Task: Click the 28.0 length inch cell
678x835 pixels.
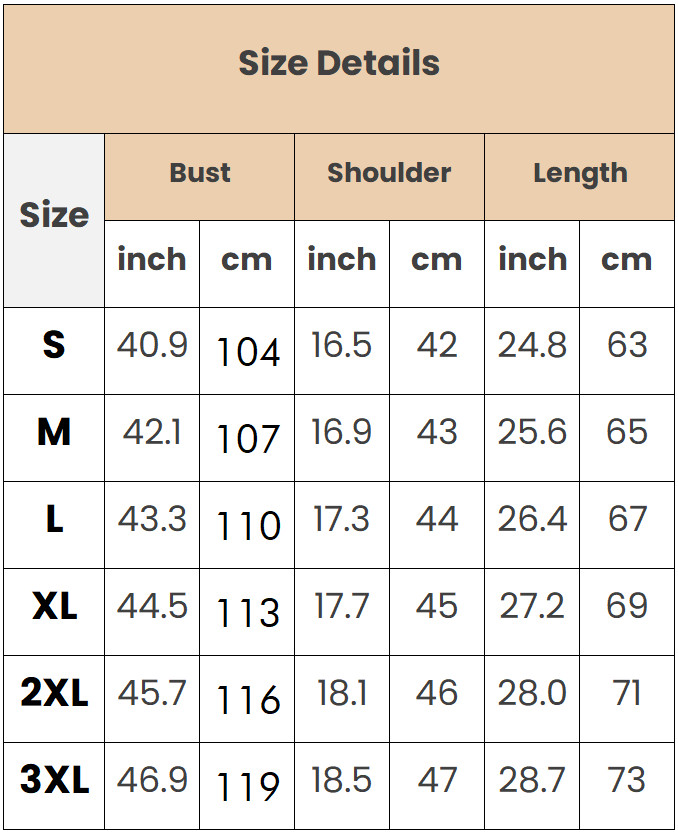Action: (x=532, y=694)
